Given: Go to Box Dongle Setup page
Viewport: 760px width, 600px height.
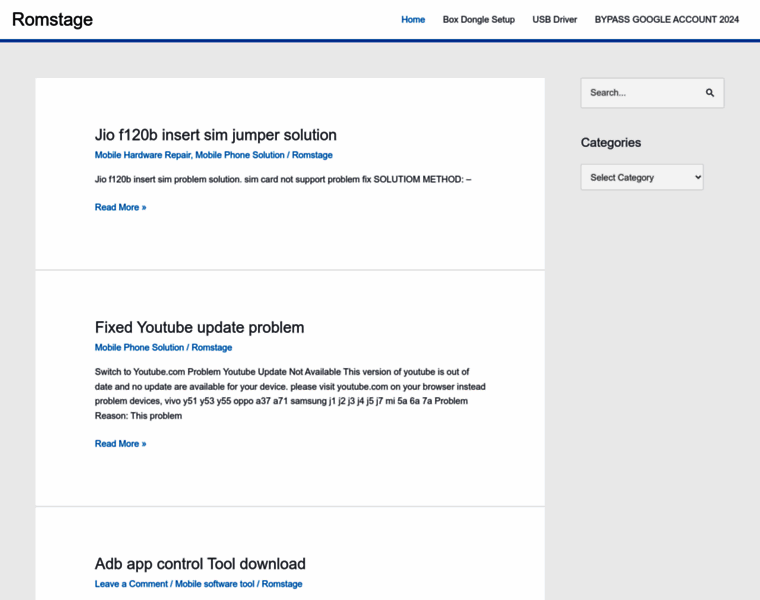Looking at the screenshot, I should click(x=479, y=19).
